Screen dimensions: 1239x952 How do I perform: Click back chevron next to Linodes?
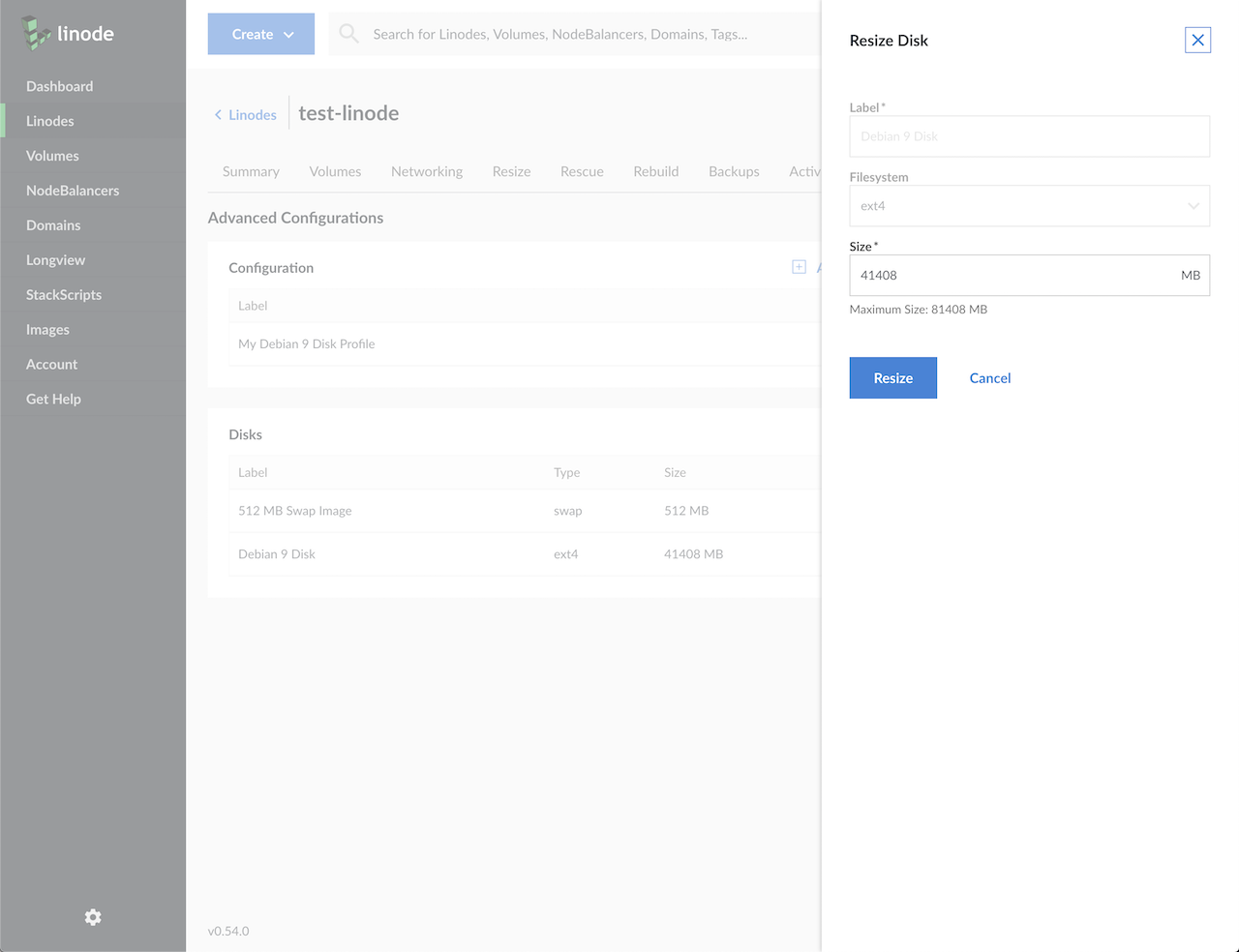pos(218,115)
